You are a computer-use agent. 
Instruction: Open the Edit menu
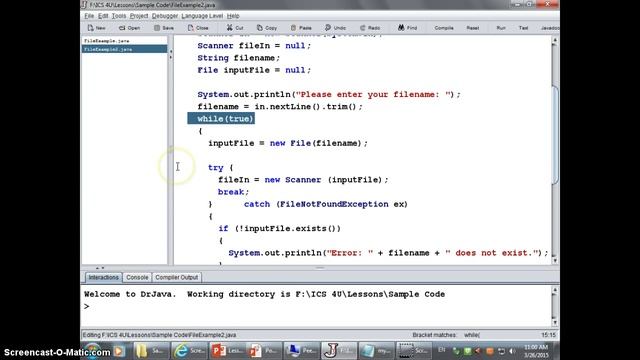pos(103,16)
